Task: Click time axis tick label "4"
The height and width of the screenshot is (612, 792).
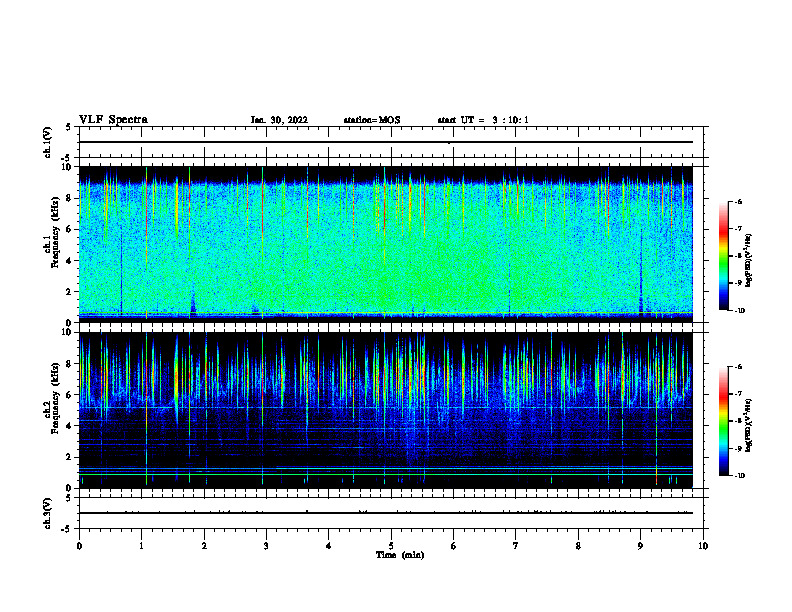Action: pyautogui.click(x=329, y=546)
